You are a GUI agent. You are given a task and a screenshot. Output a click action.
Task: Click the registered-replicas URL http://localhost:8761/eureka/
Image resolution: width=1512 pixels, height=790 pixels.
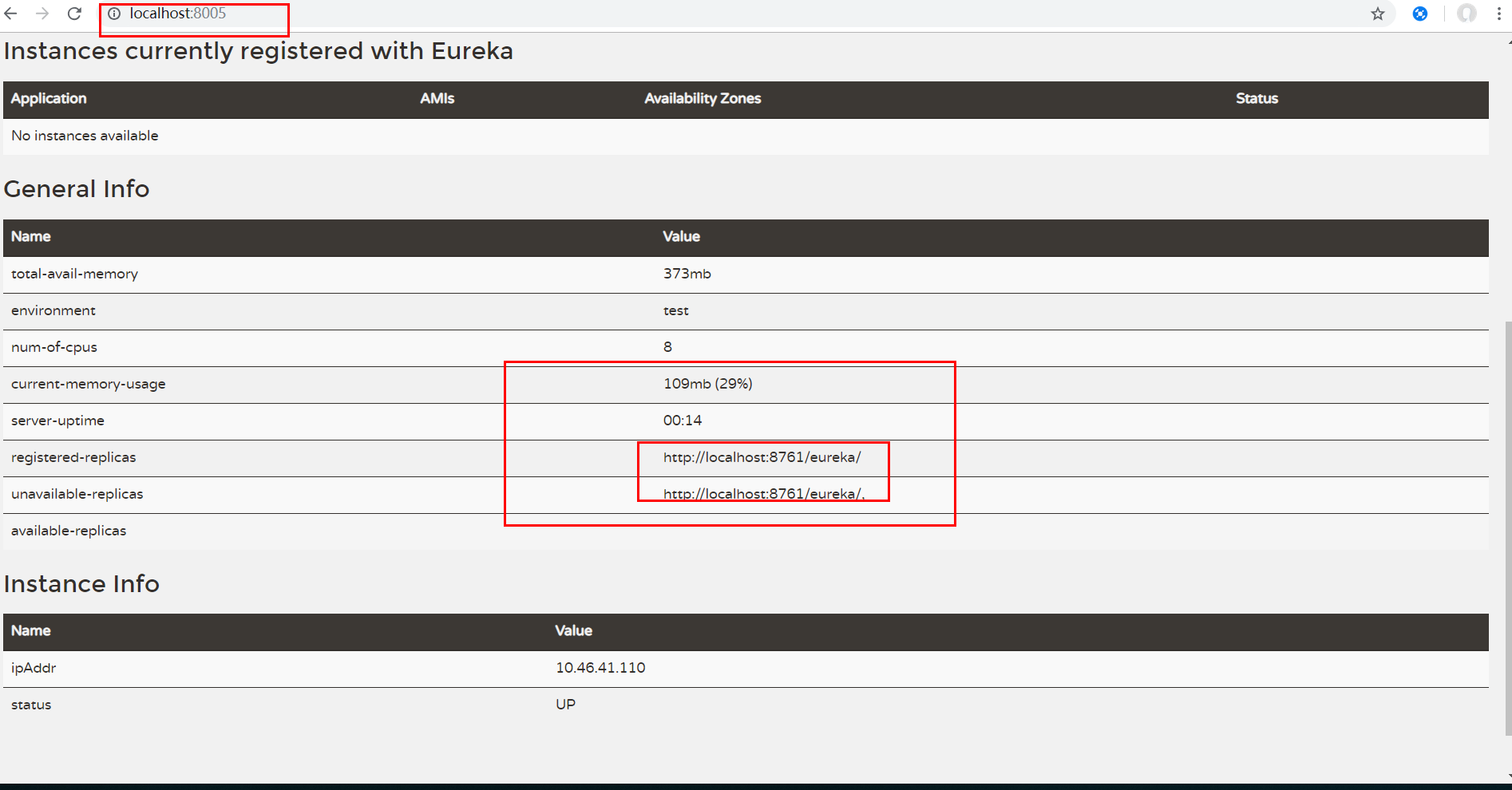pyautogui.click(x=762, y=457)
